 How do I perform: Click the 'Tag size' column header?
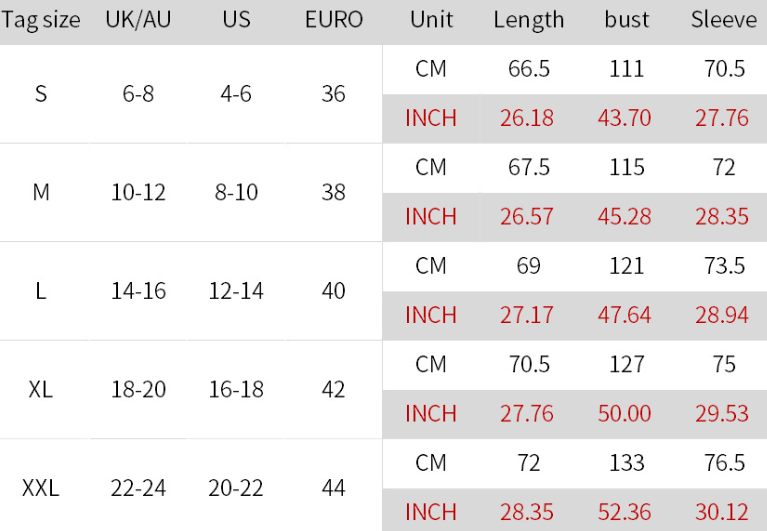tap(41, 20)
